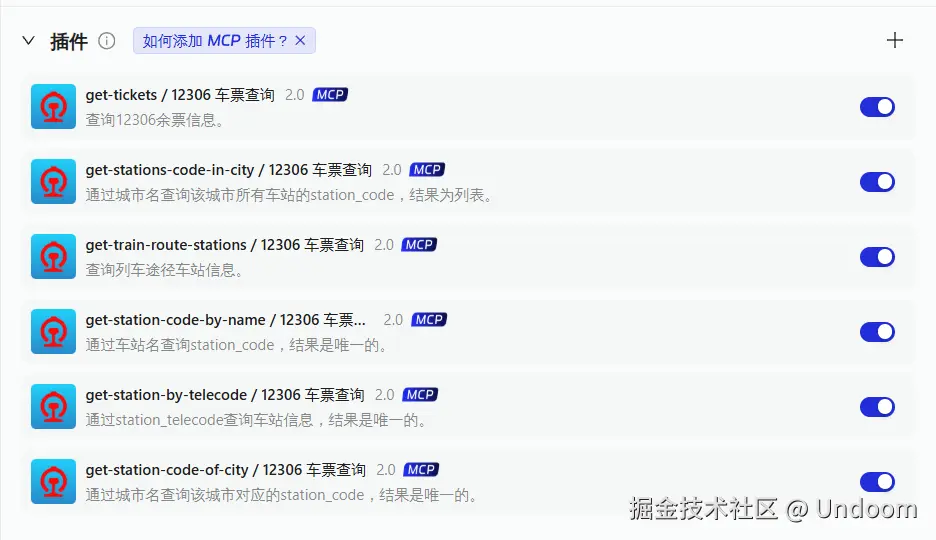
Task: Click MCP badge on get-station-code-of-city row
Action: [x=421, y=470]
